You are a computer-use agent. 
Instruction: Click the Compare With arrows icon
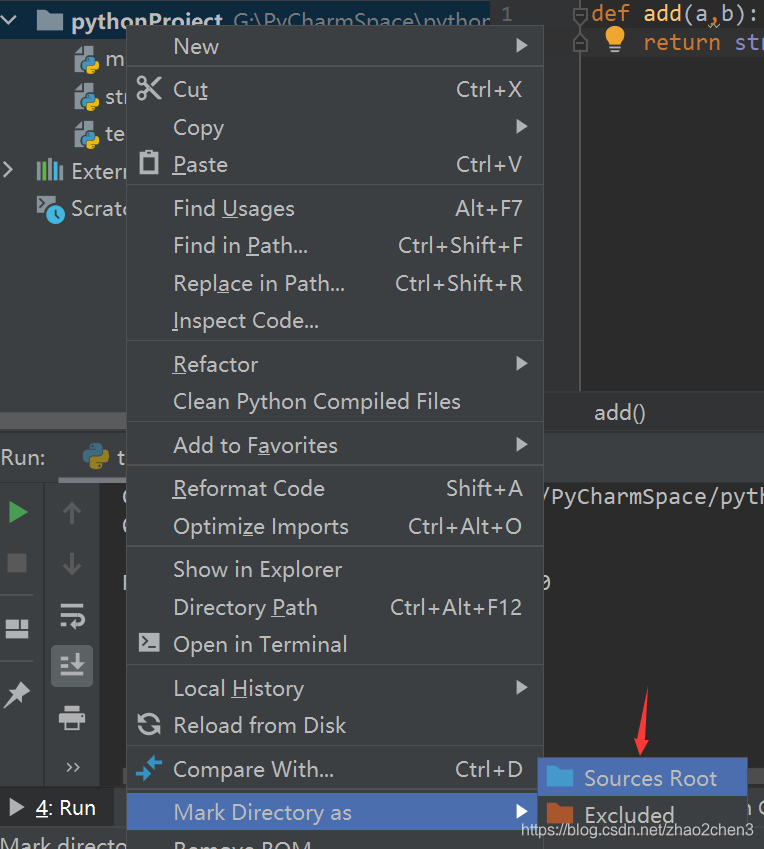pos(149,768)
